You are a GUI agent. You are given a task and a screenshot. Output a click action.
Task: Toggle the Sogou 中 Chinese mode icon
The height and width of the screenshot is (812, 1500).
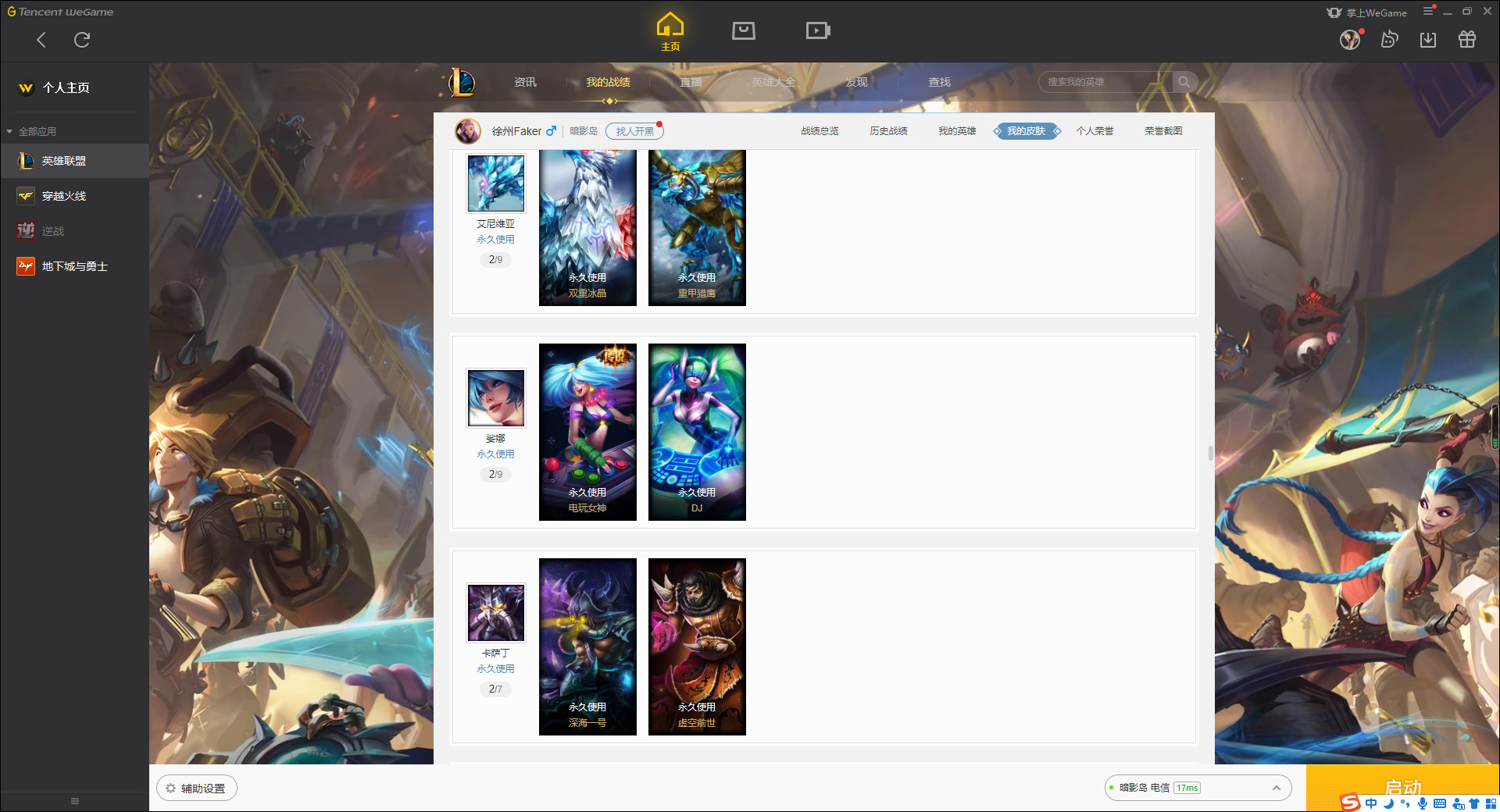[x=1371, y=803]
